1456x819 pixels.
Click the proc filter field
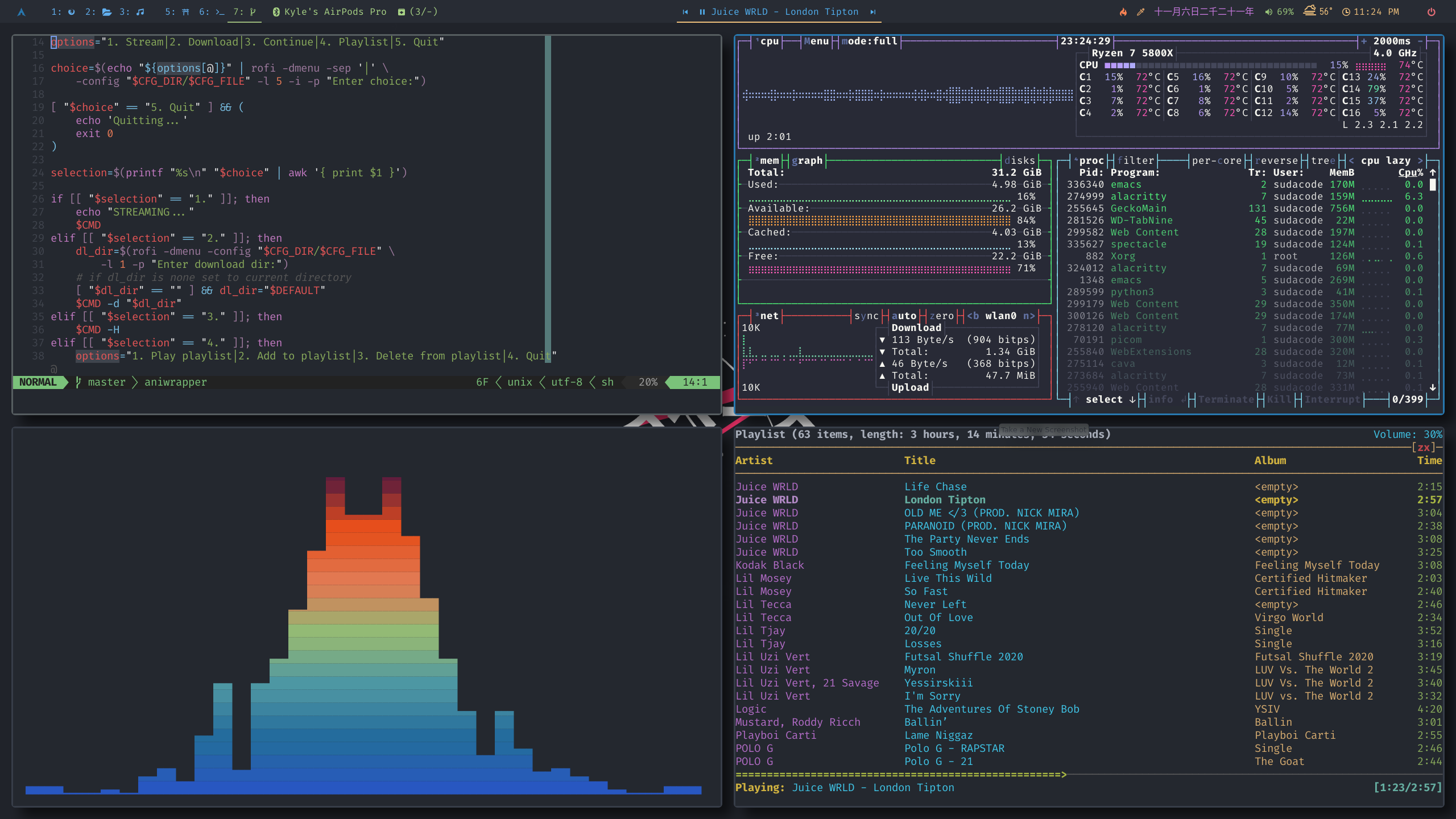1135,160
